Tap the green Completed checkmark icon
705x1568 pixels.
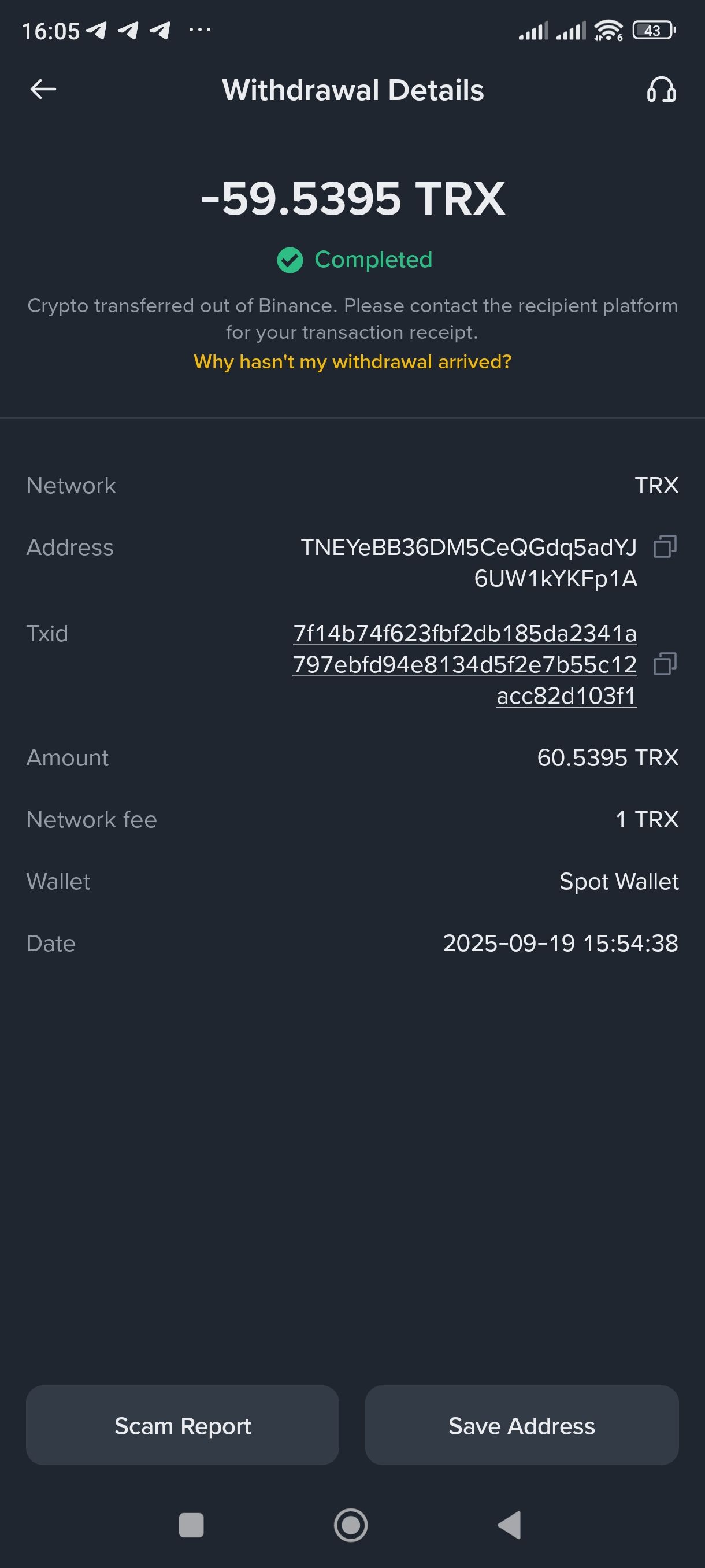pos(290,261)
